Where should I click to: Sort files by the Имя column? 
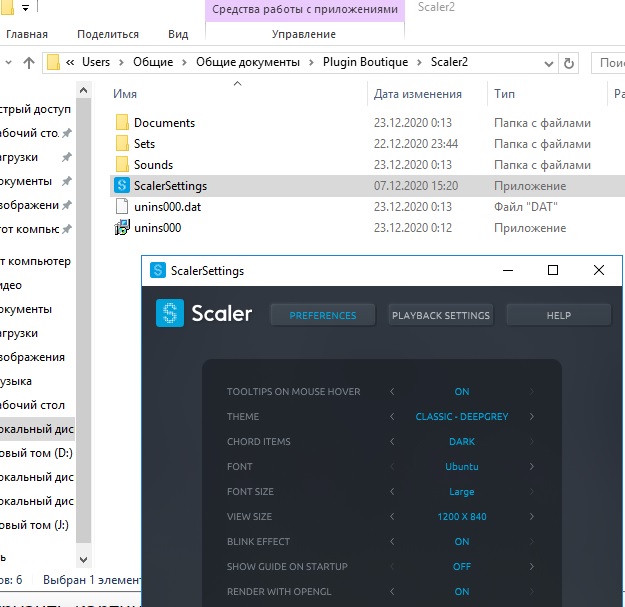[x=125, y=94]
